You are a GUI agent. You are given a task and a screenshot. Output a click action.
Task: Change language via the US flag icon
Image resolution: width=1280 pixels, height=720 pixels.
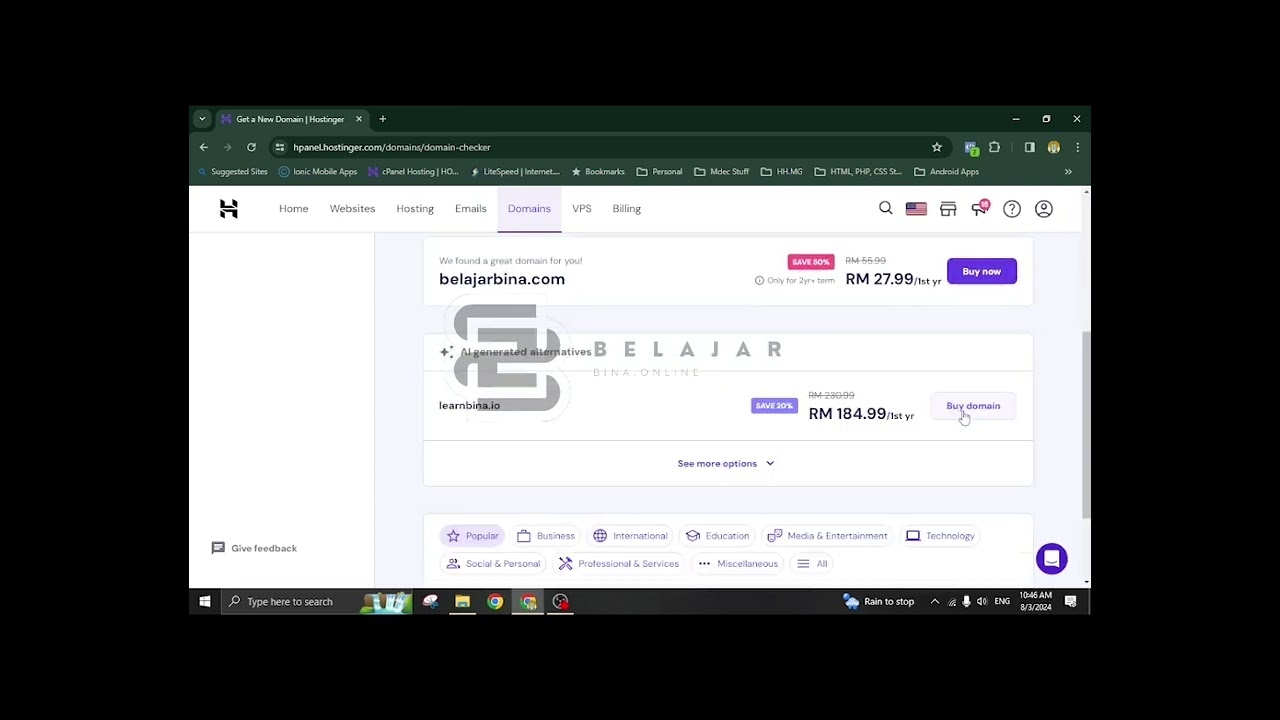[x=916, y=209]
